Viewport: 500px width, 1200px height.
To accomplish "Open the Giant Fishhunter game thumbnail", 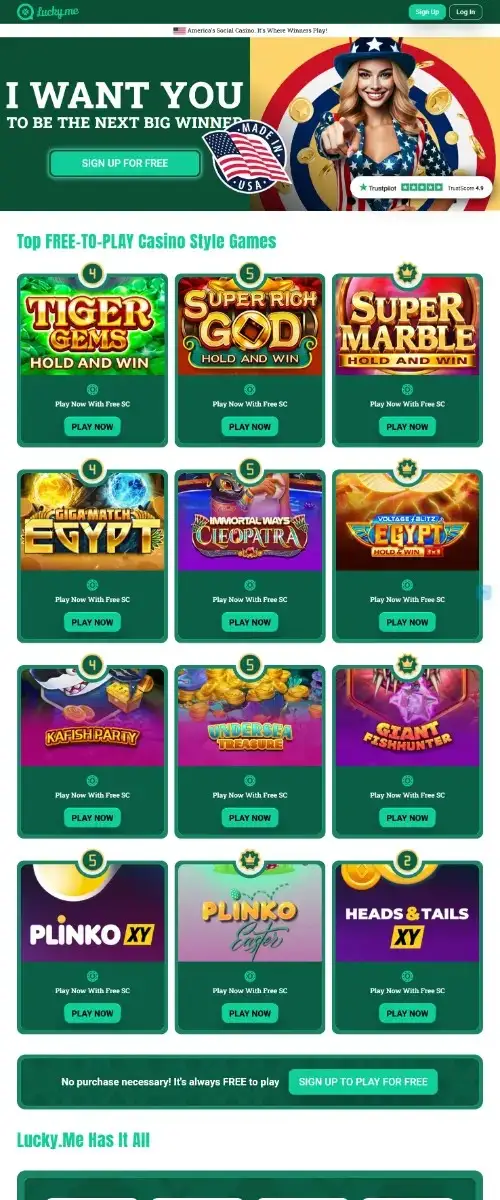I will tap(407, 717).
